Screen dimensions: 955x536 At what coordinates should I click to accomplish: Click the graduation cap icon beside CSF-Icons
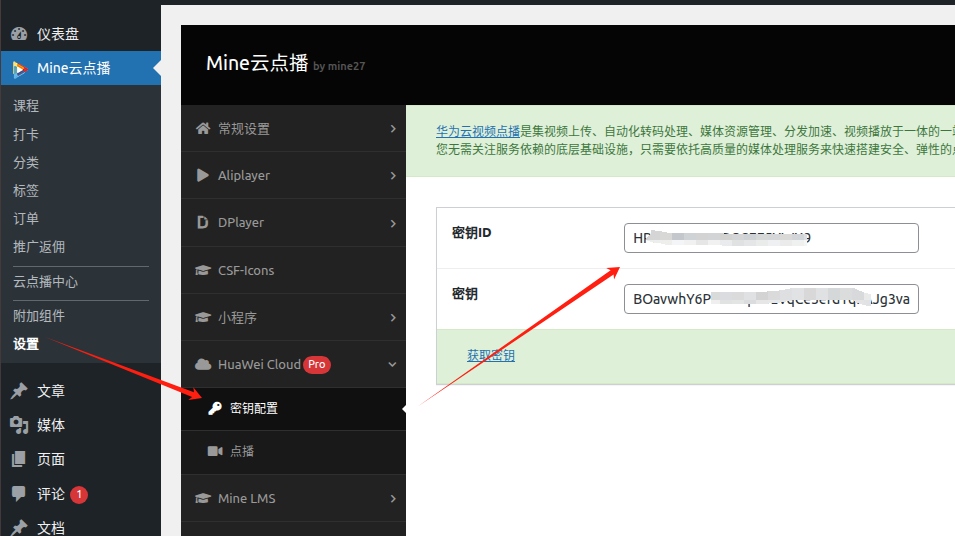tap(203, 270)
